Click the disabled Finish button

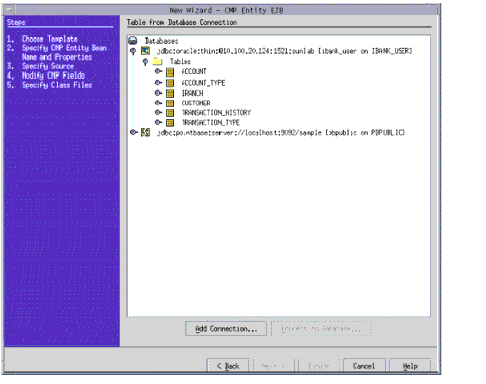[x=319, y=366]
